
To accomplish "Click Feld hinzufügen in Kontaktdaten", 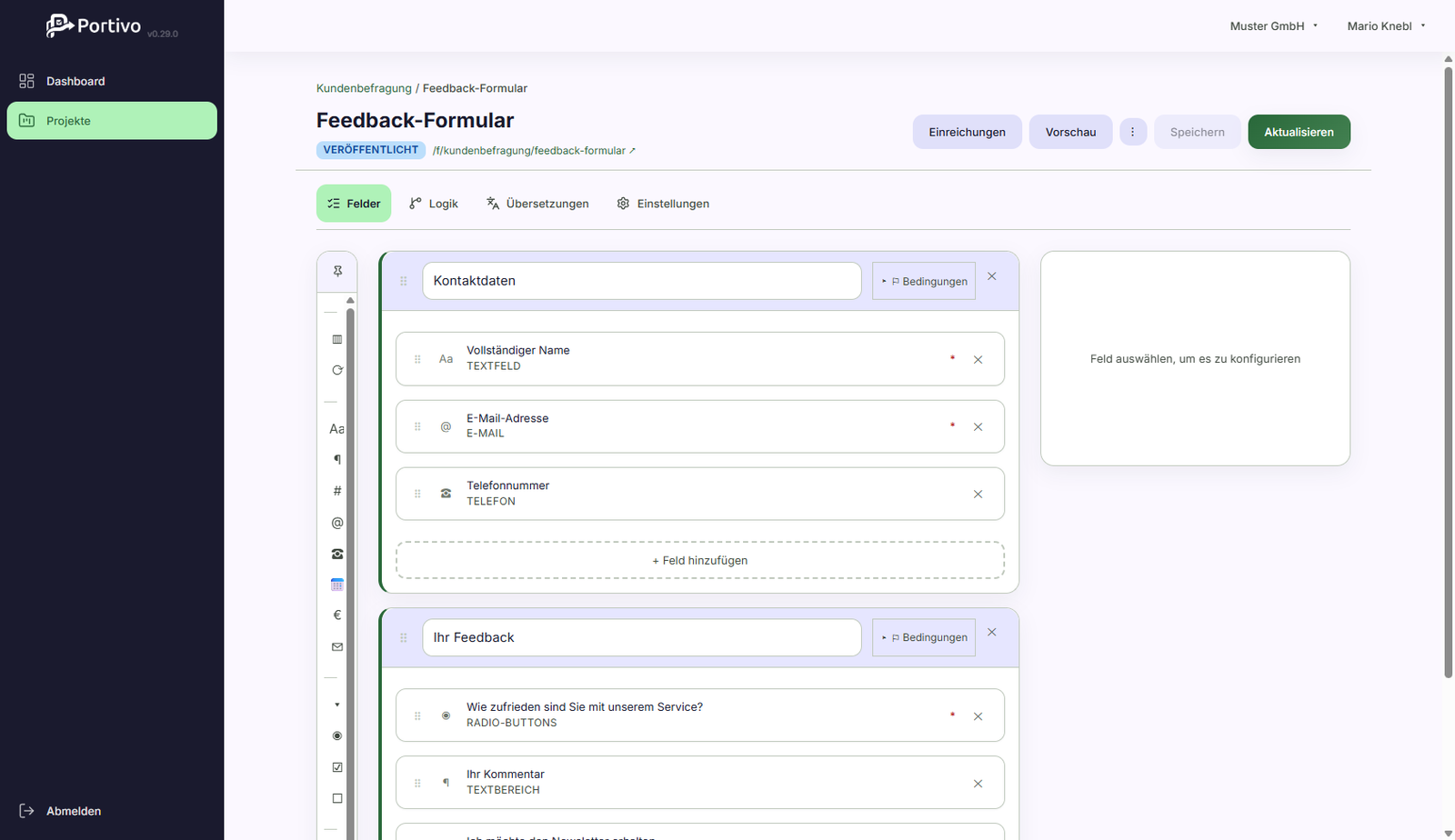I will pos(700,560).
